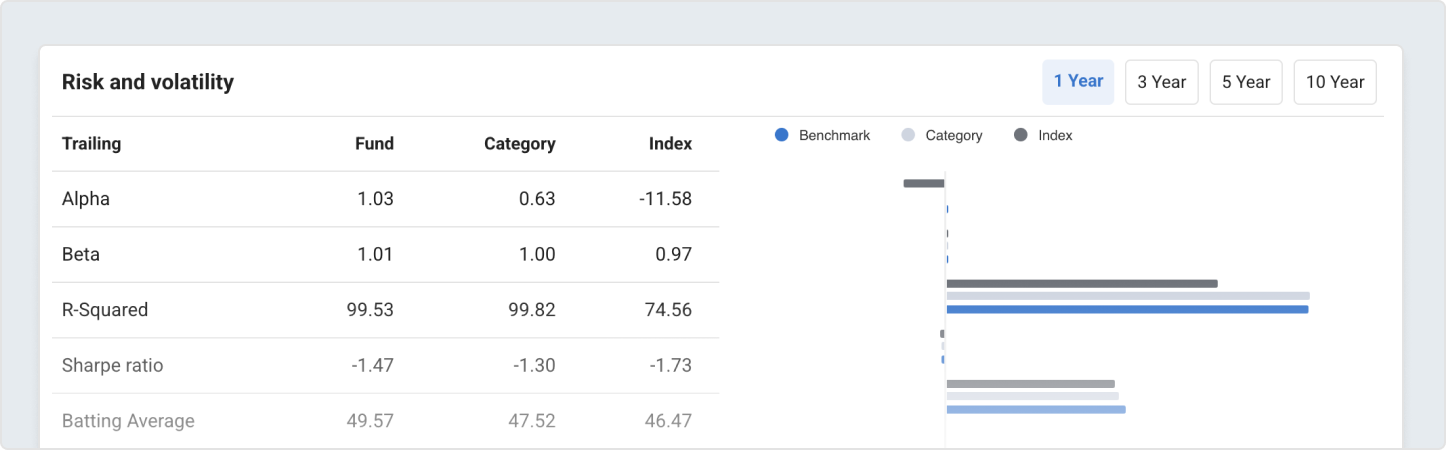Screen dimensions: 1446x450
Task: Switch to the 3 Year tab
Action: [1161, 82]
